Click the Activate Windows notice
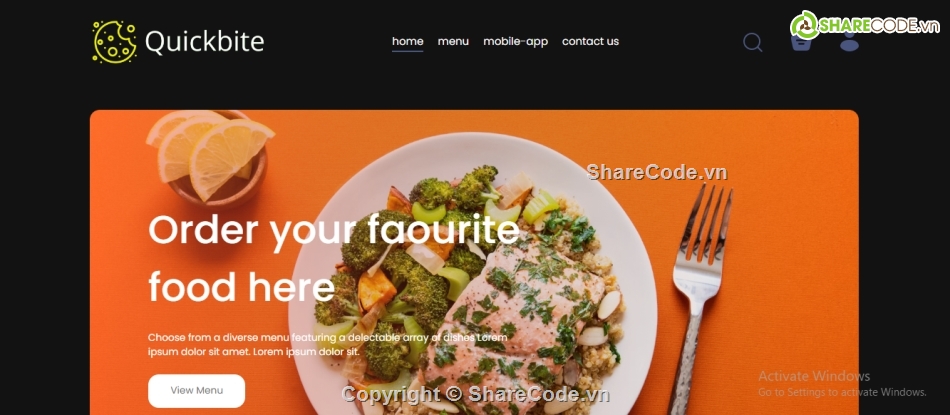950x415 pixels. click(x=842, y=383)
